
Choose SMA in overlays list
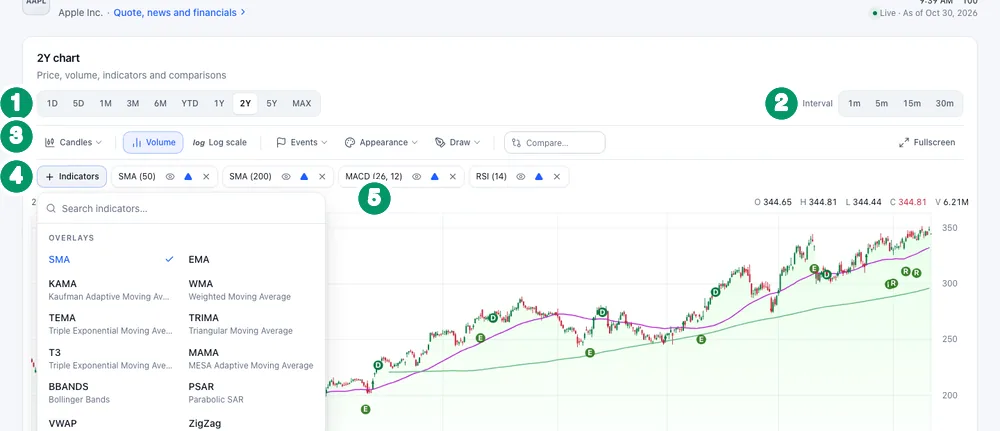coord(112,259)
